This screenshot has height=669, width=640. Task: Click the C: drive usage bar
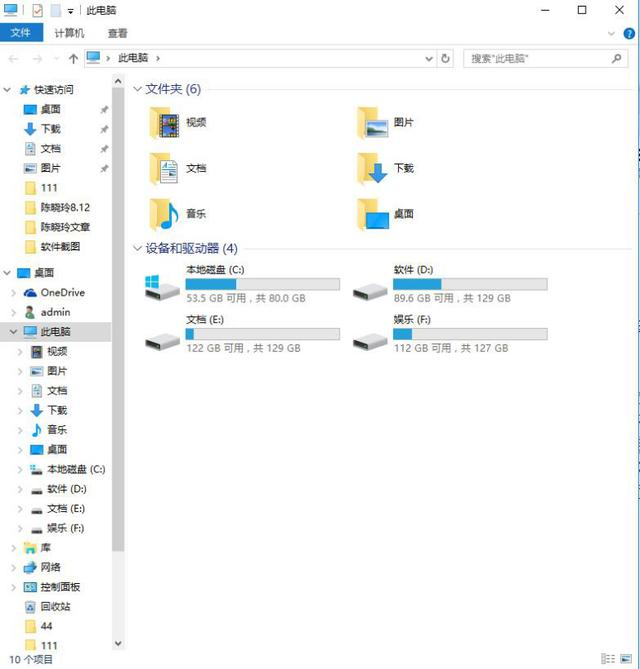[263, 284]
